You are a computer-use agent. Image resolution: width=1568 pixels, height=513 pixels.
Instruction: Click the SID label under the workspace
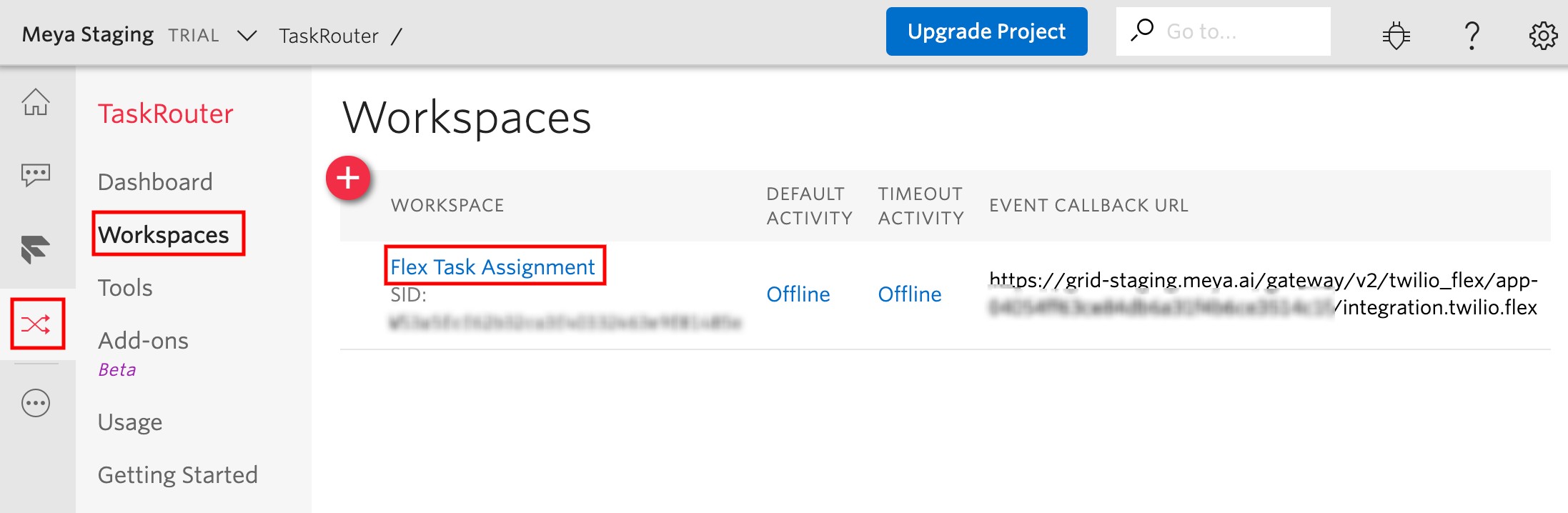point(408,295)
